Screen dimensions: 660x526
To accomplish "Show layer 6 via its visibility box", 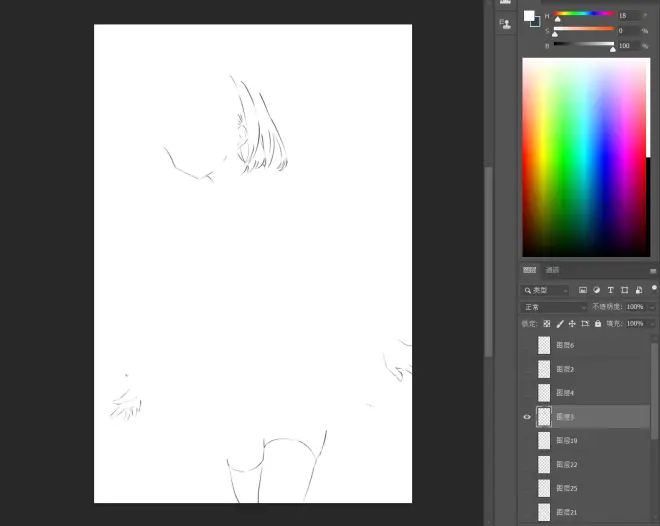I will (527, 345).
